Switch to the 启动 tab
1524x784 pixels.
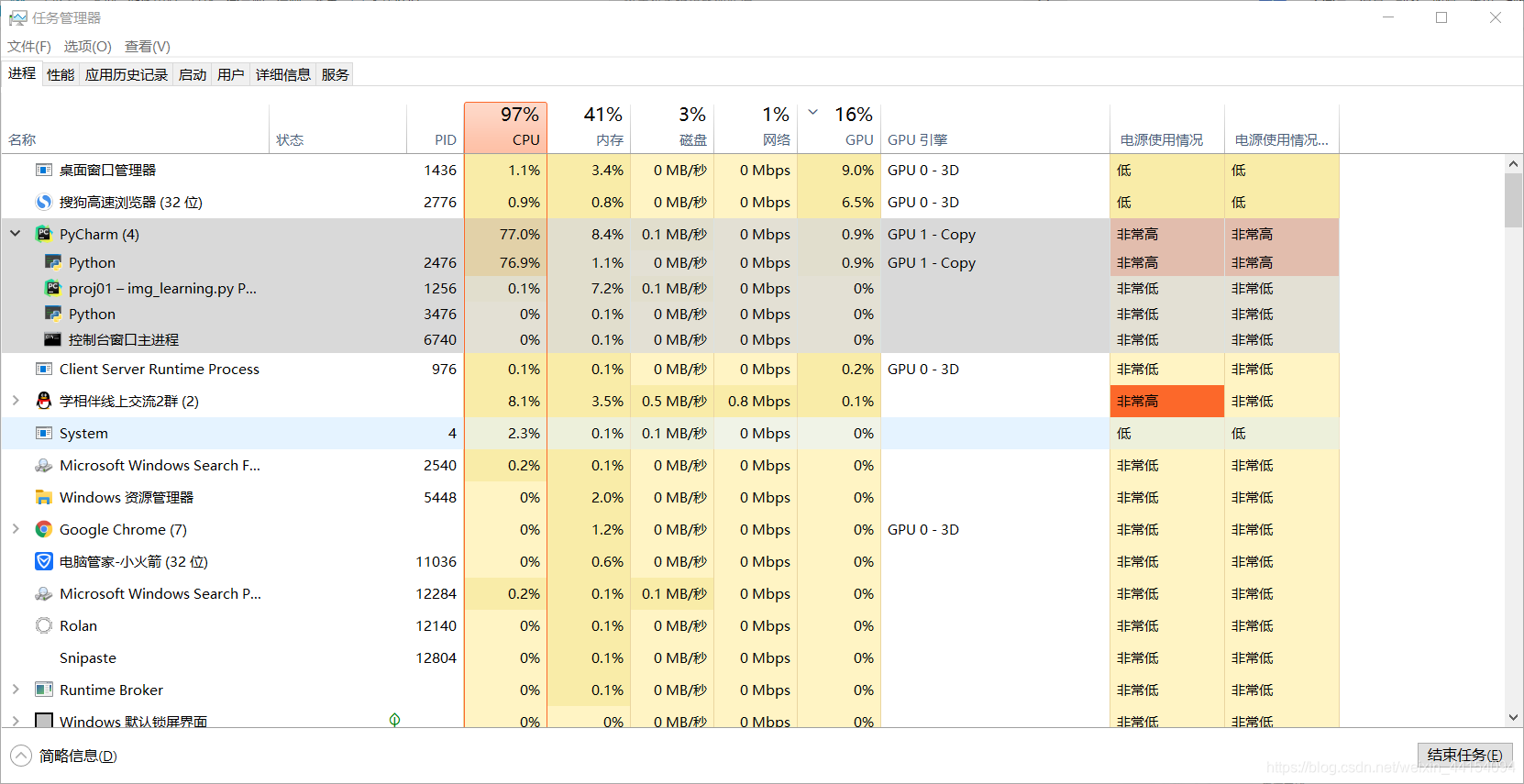193,74
